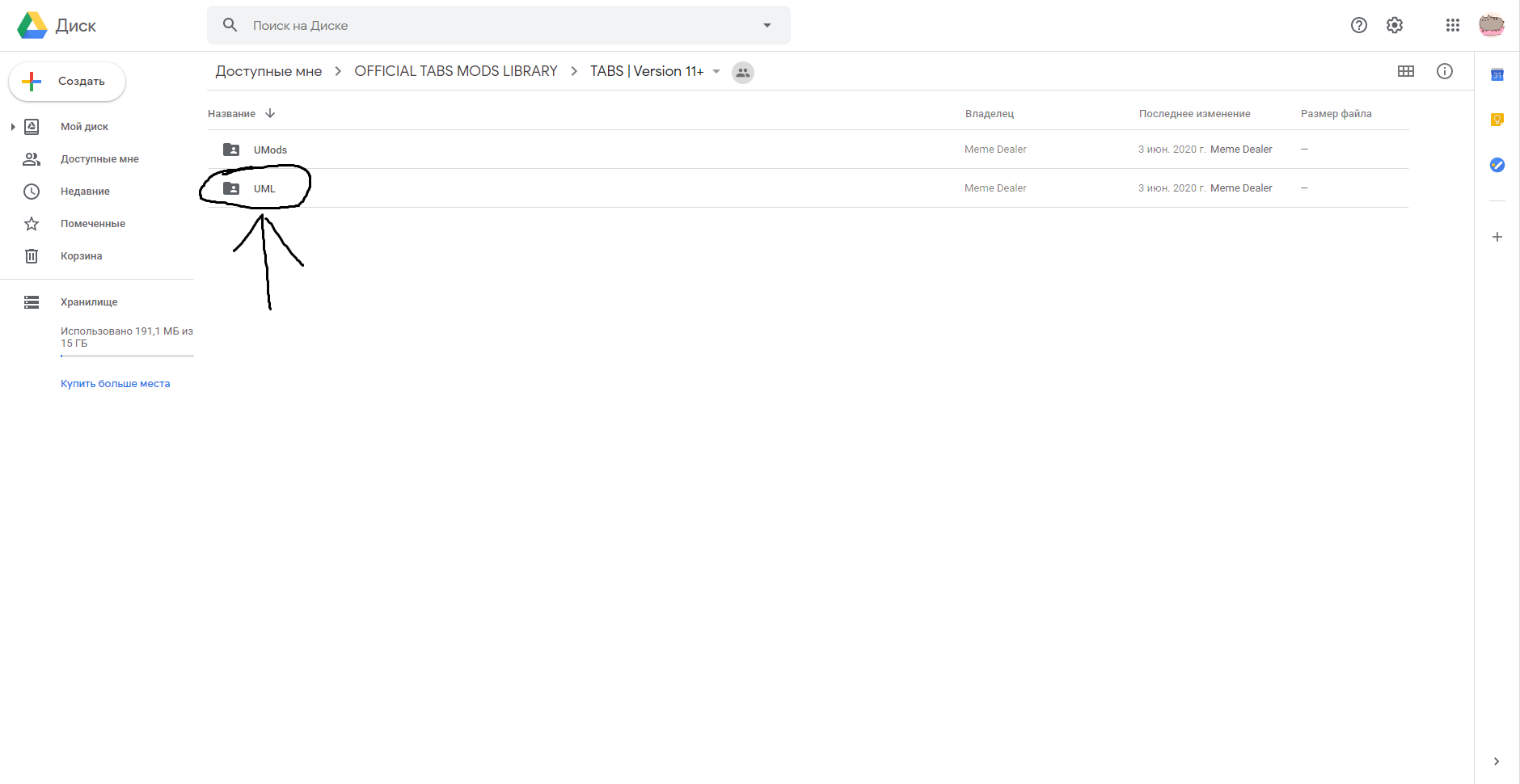Click the My Drive sidebar icon
The width and height of the screenshot is (1520, 784).
[x=32, y=126]
